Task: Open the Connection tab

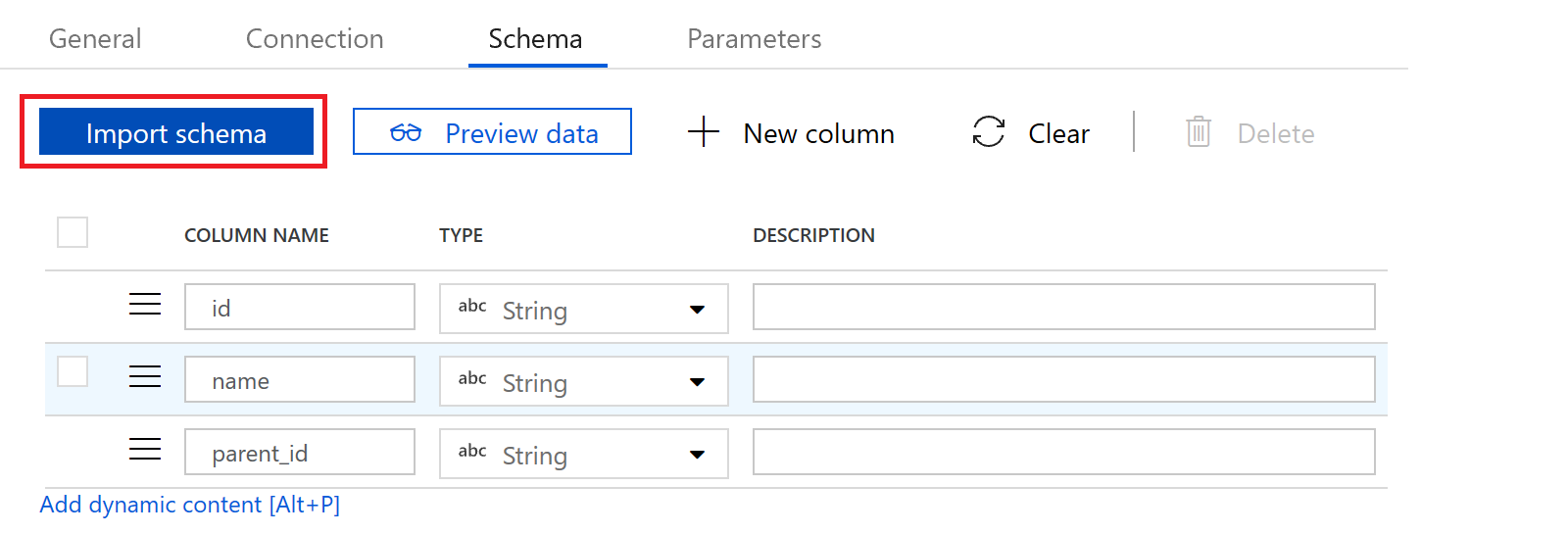Action: [315, 39]
